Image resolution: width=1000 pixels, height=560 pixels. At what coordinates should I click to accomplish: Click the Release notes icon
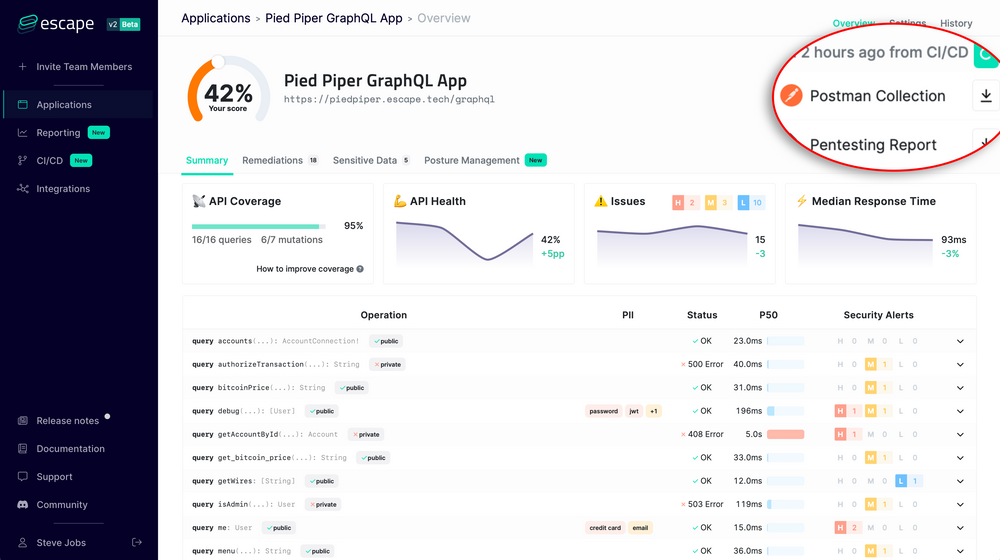pyautogui.click(x=22, y=421)
